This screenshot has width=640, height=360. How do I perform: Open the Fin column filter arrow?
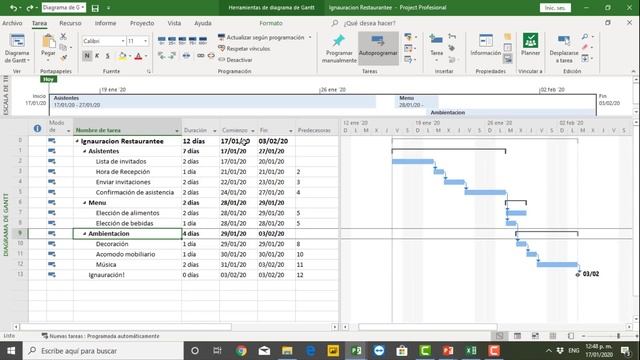291,131
